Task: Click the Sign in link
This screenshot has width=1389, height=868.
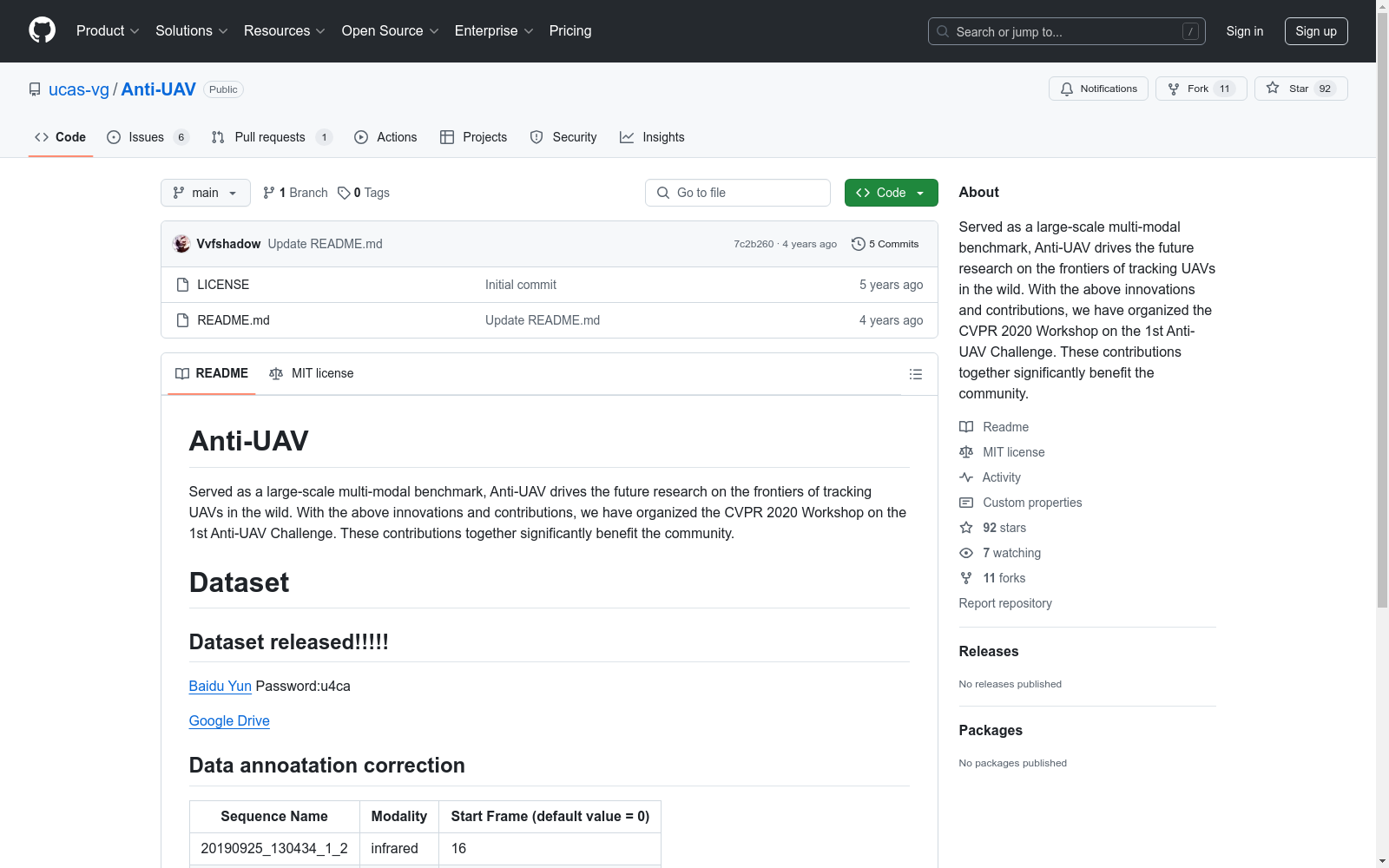Action: (x=1245, y=31)
